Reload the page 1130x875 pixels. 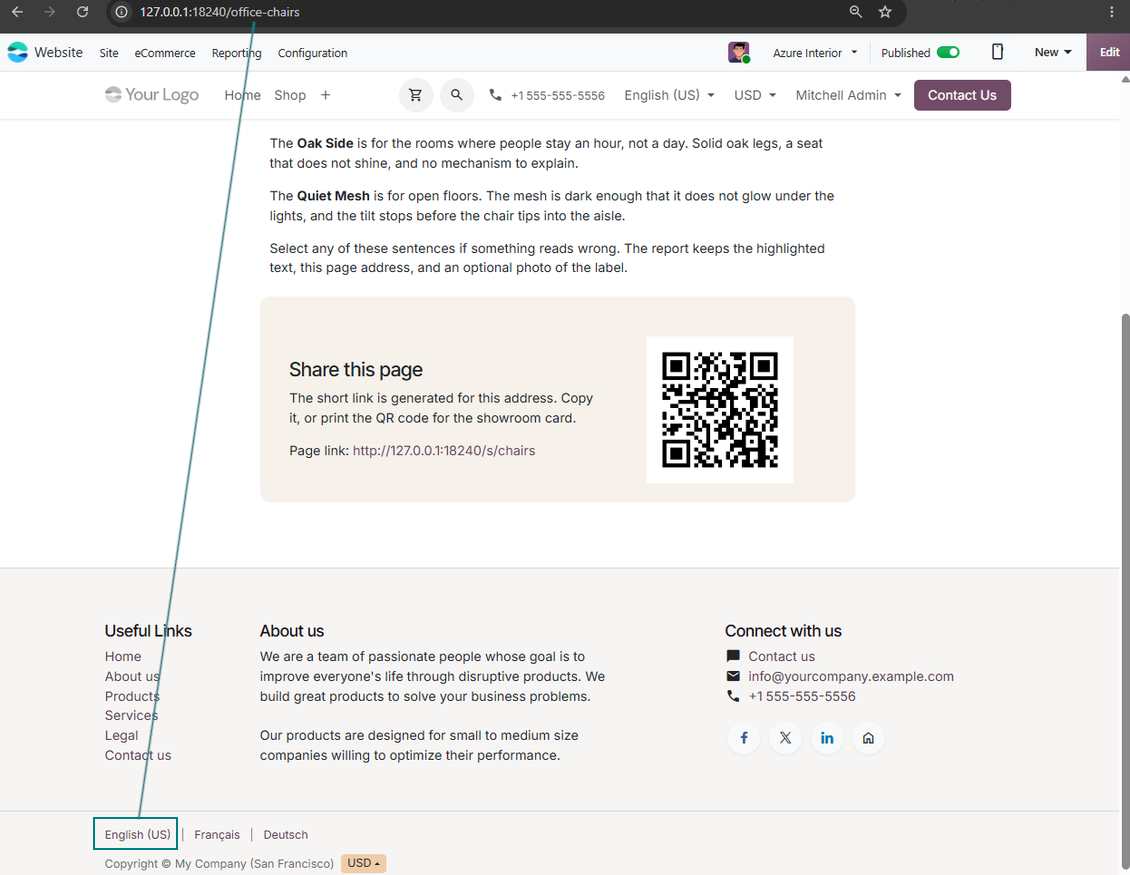pyautogui.click(x=82, y=12)
